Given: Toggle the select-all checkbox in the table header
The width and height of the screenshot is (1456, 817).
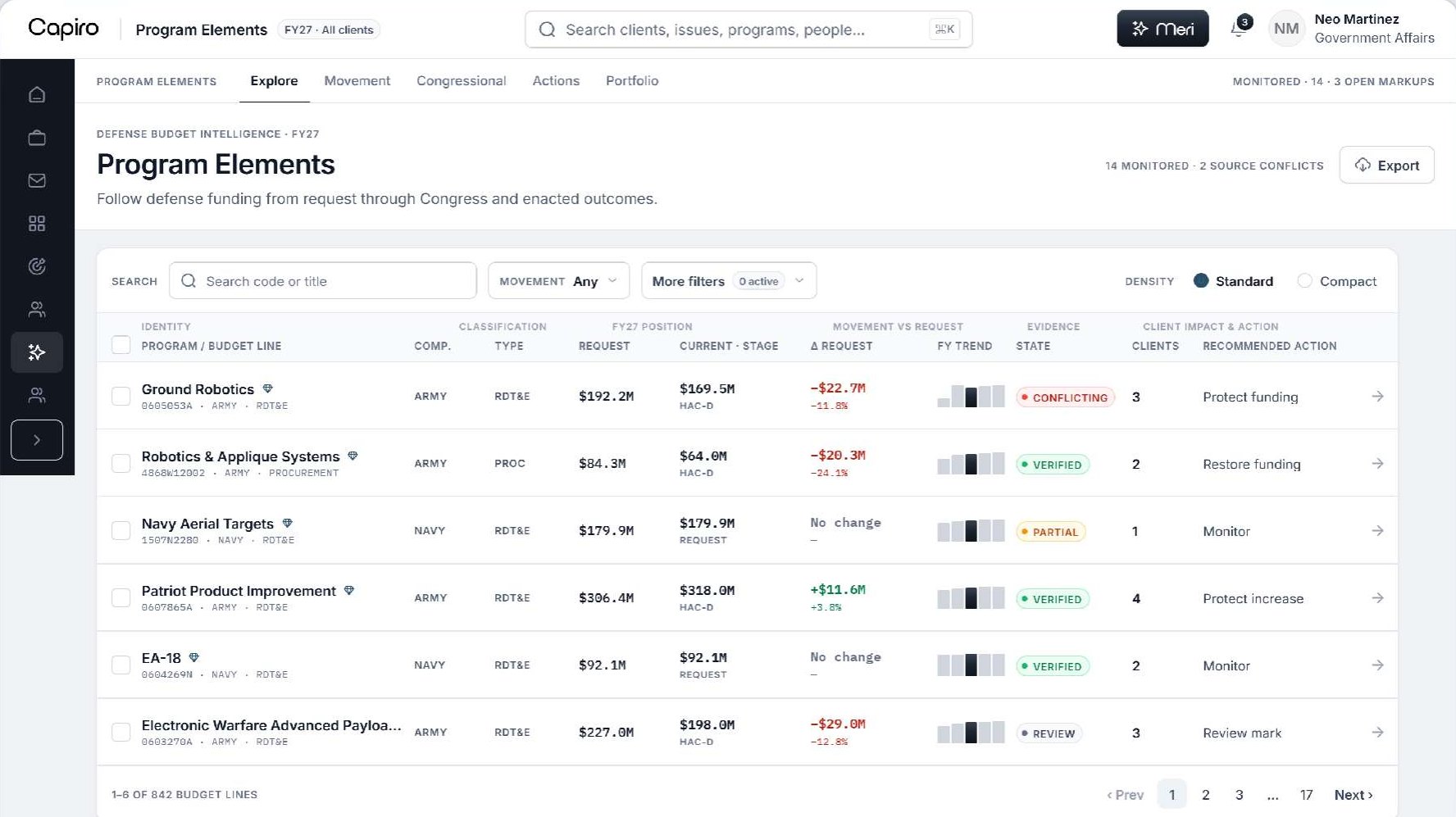Looking at the screenshot, I should [x=121, y=345].
